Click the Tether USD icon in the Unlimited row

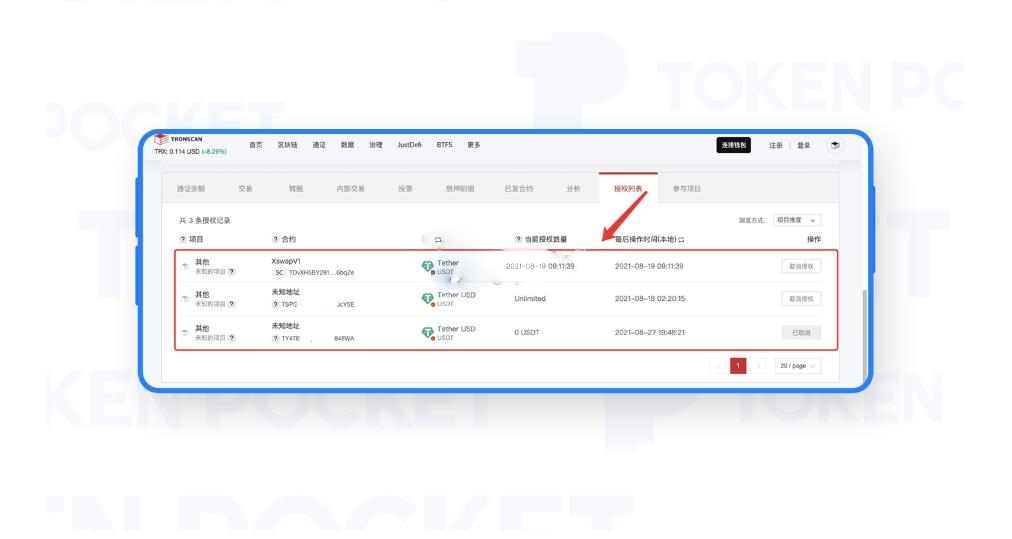(427, 299)
